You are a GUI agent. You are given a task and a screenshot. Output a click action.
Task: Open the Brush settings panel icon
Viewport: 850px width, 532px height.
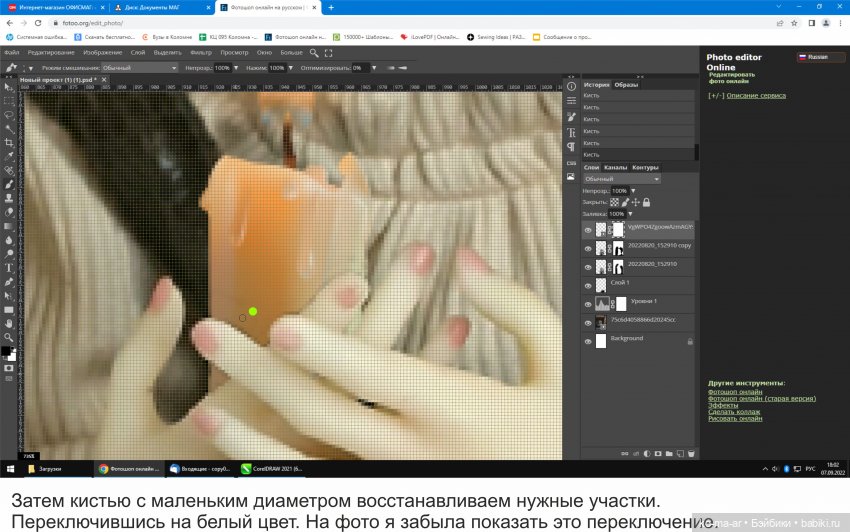coord(571,117)
